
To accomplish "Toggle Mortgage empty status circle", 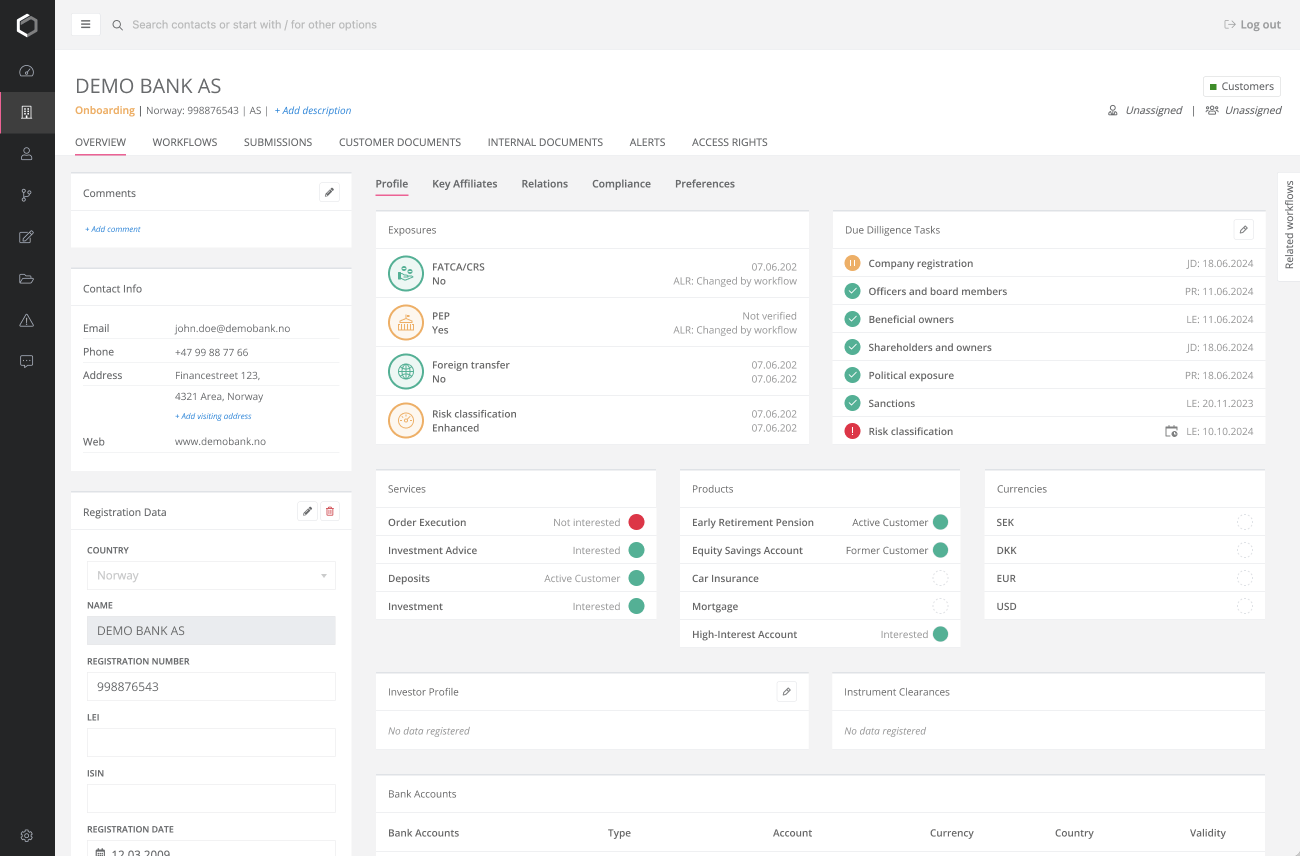I will 940,606.
